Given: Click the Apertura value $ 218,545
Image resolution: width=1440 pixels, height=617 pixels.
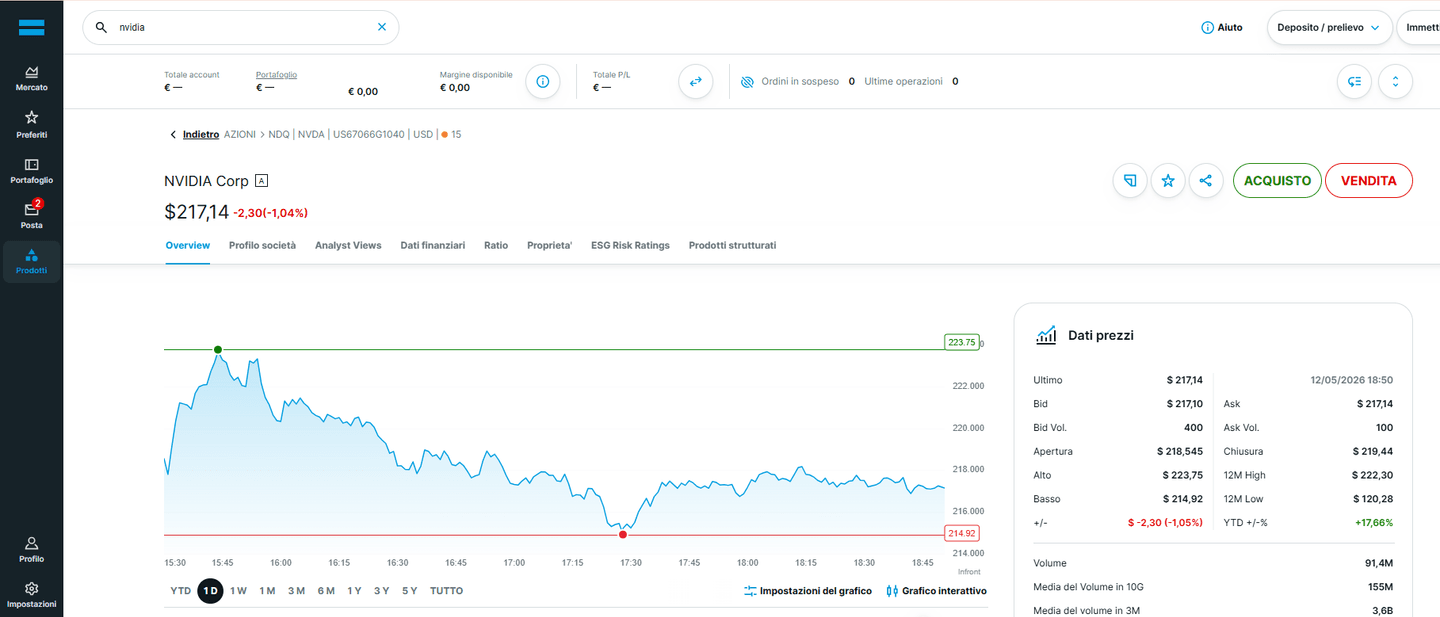Looking at the screenshot, I should click(x=1180, y=451).
